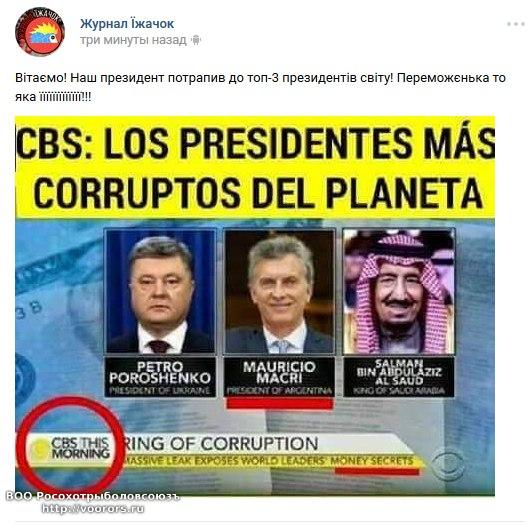Click the red underline beneath Macri's caption
Screen dimensions: 530x526
point(280,403)
